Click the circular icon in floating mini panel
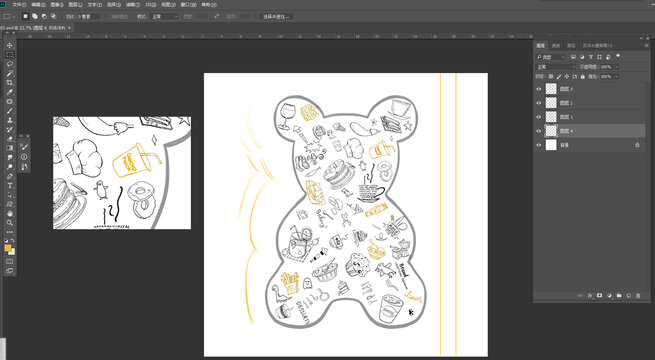This screenshot has height=360, width=655. click(x=24, y=157)
